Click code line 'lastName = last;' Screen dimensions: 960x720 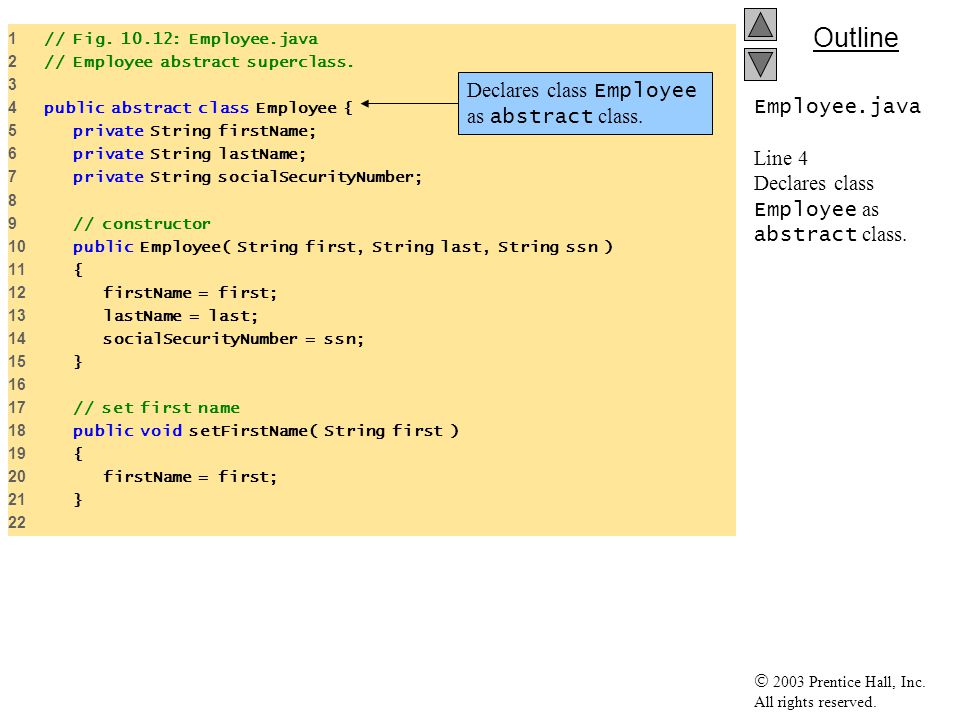181,316
